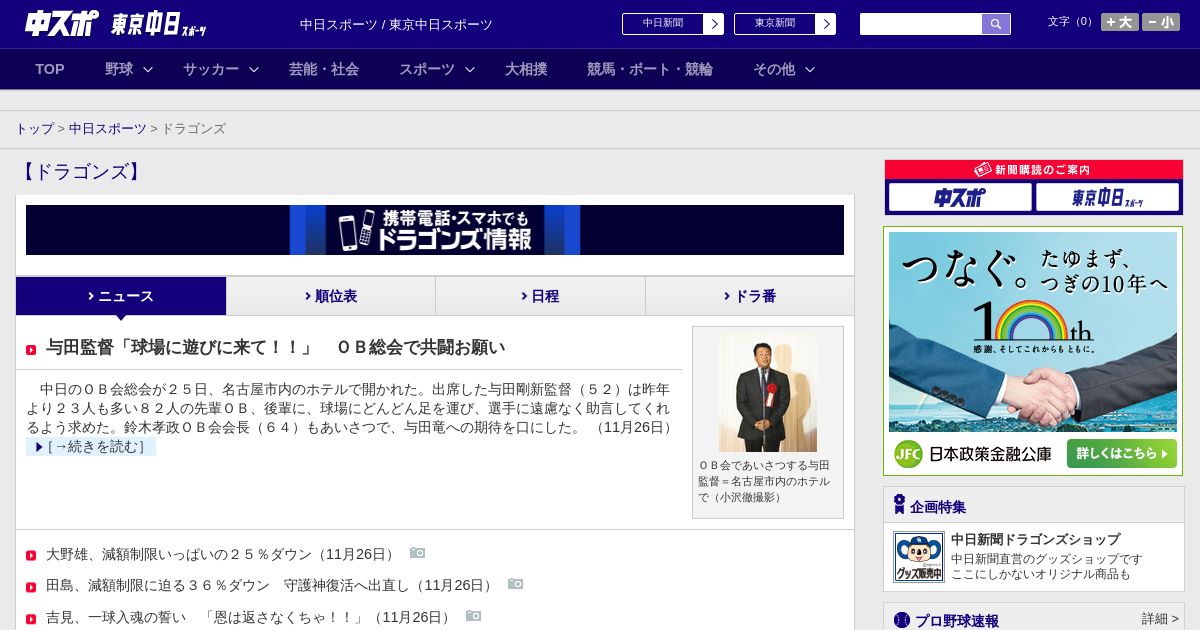
Task: Select the ニュース tab
Action: 121,296
